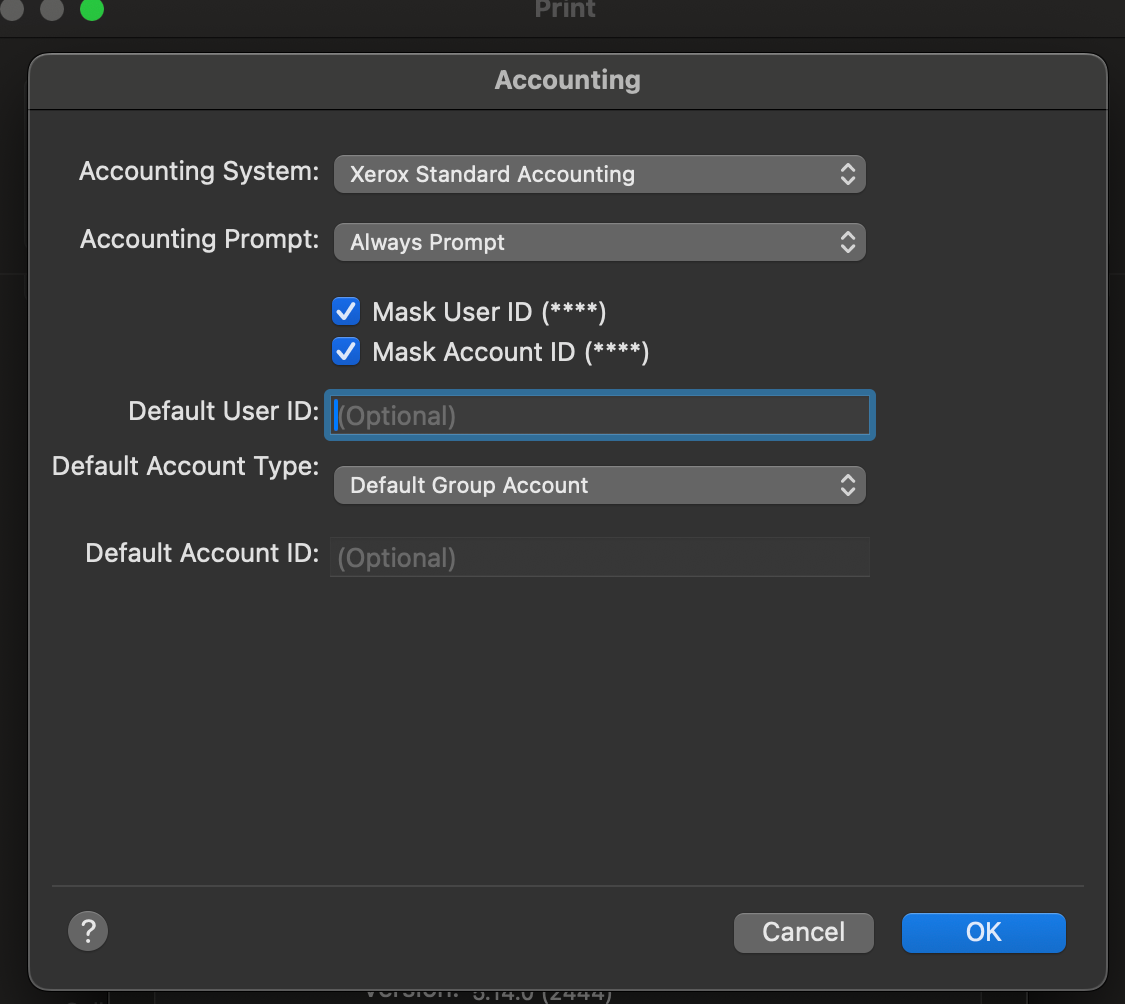The image size is (1125, 1004).
Task: Toggle masking via the Mask User ID label
Action: 489,312
